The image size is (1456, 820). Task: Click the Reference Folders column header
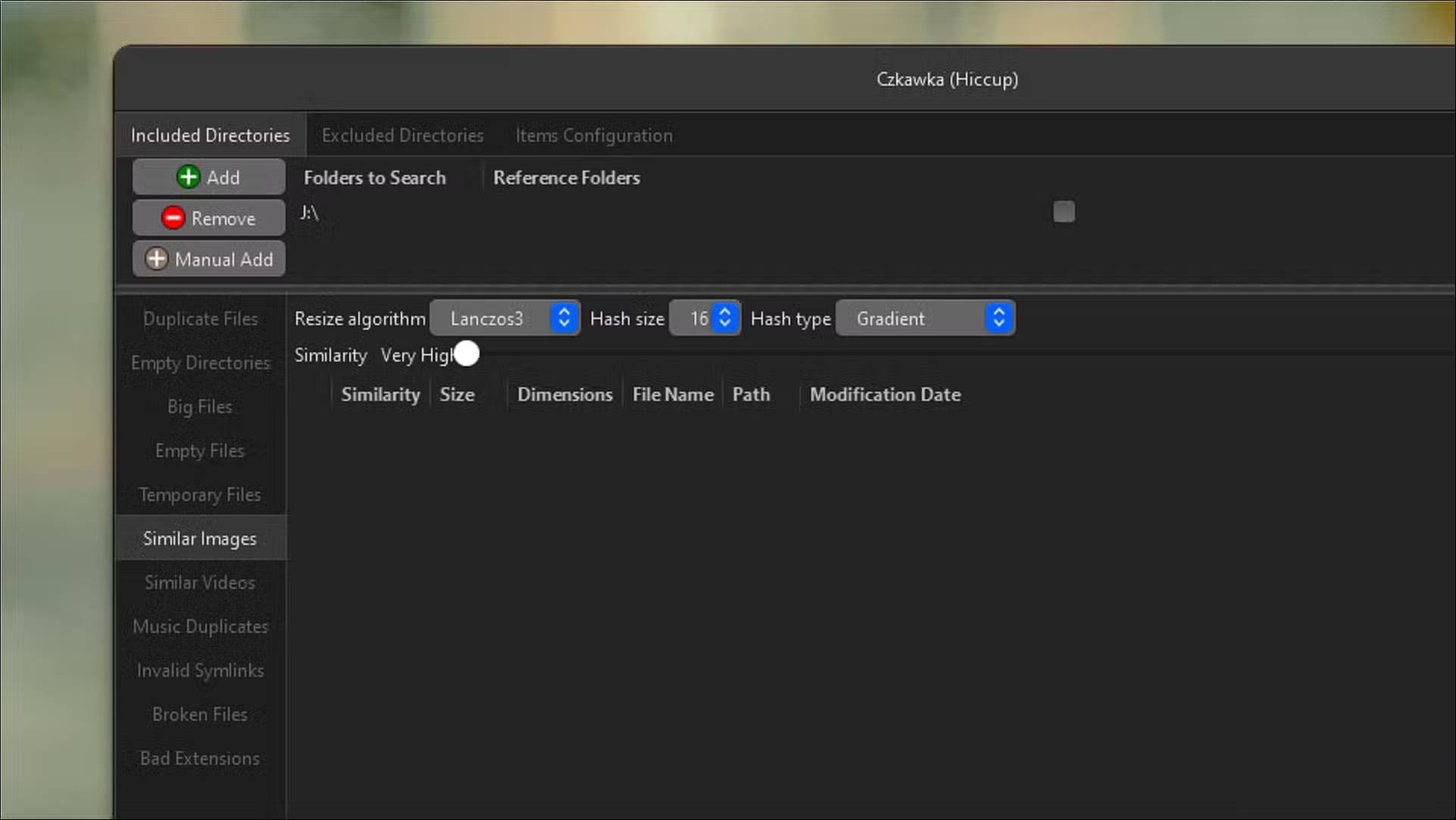(566, 177)
